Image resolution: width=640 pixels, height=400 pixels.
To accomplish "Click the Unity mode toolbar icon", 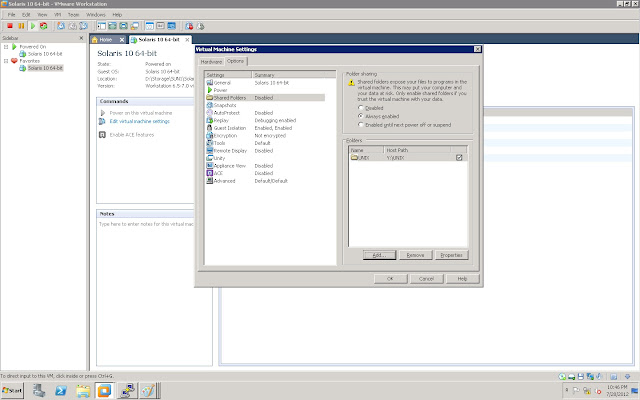I will (134, 26).
